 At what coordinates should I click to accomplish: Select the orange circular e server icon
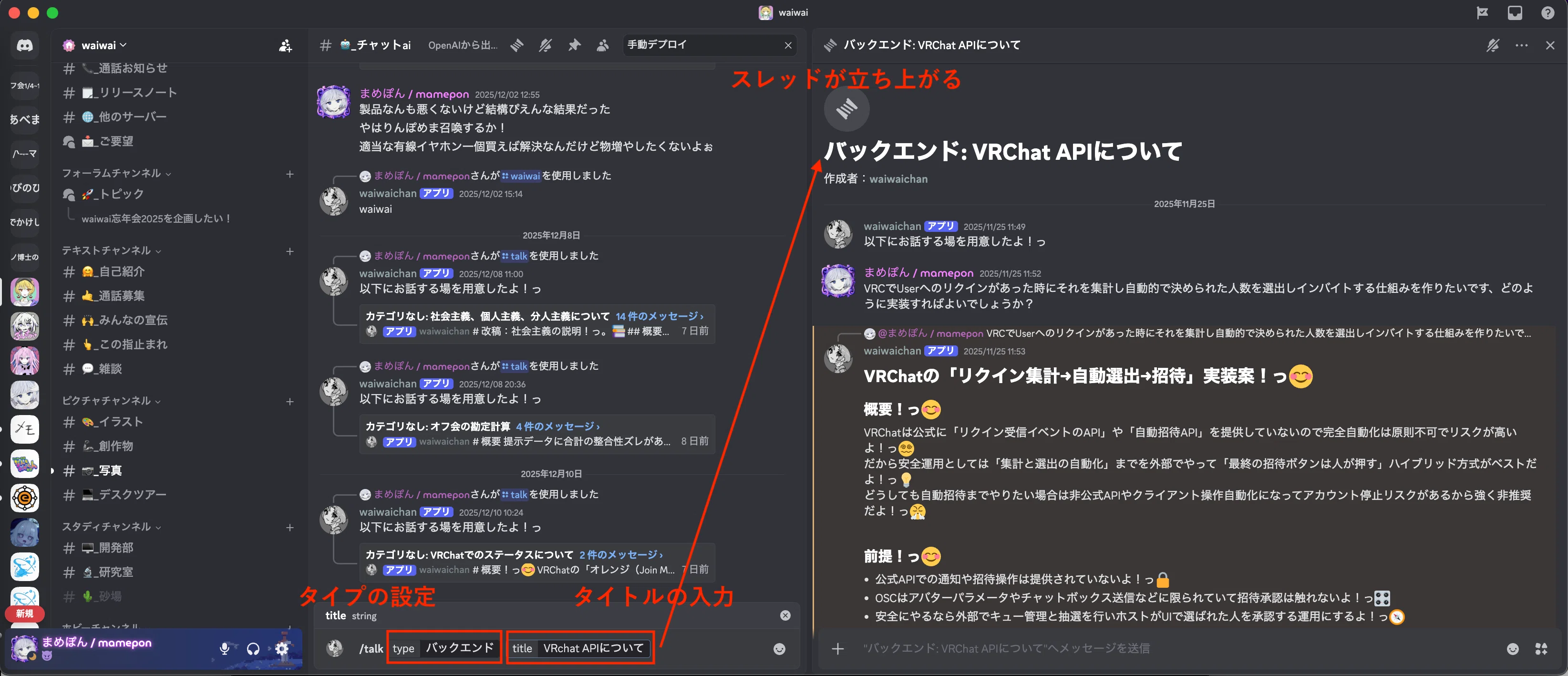pos(24,499)
